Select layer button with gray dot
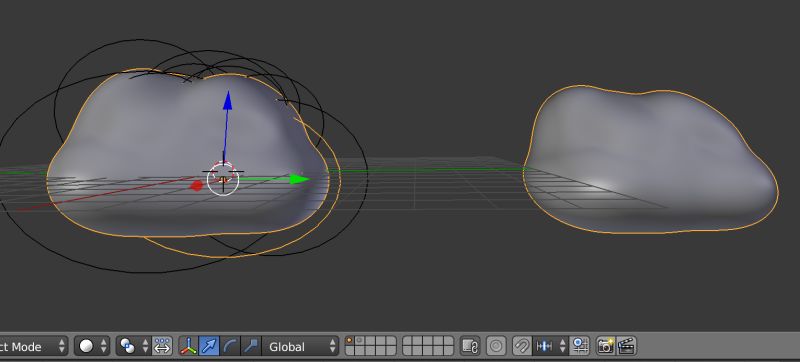 [x=360, y=342]
